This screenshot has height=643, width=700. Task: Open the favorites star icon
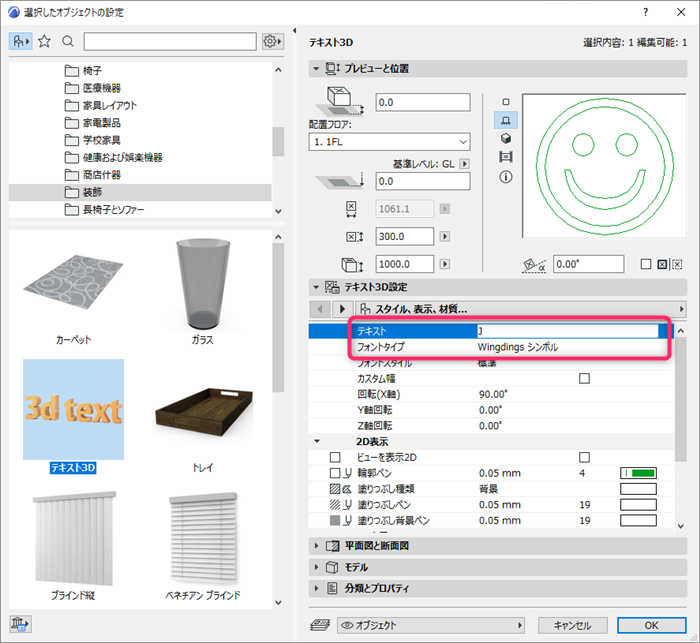44,42
